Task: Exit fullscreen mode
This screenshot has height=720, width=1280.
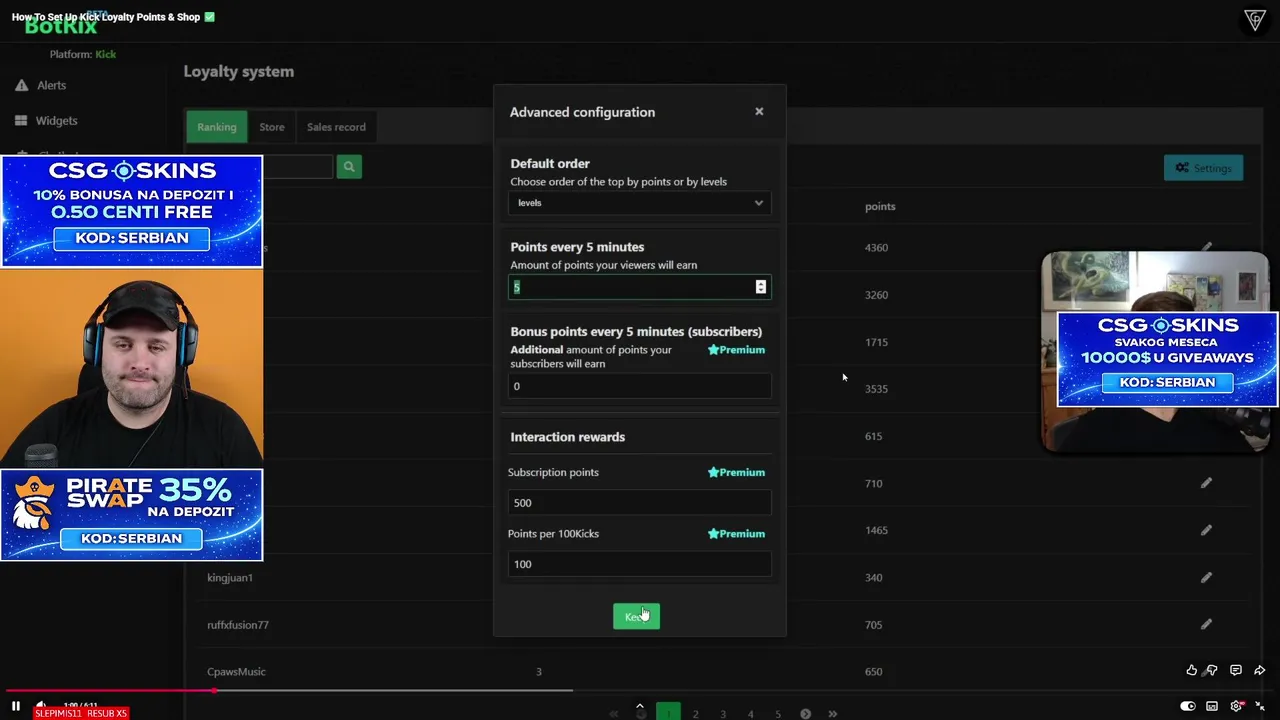Action: tap(1260, 706)
